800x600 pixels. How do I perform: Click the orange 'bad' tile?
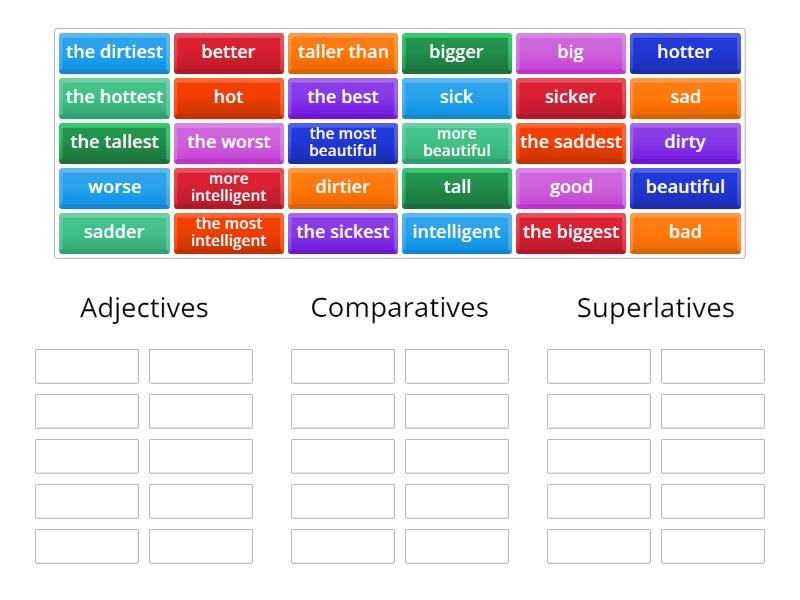[x=685, y=233]
